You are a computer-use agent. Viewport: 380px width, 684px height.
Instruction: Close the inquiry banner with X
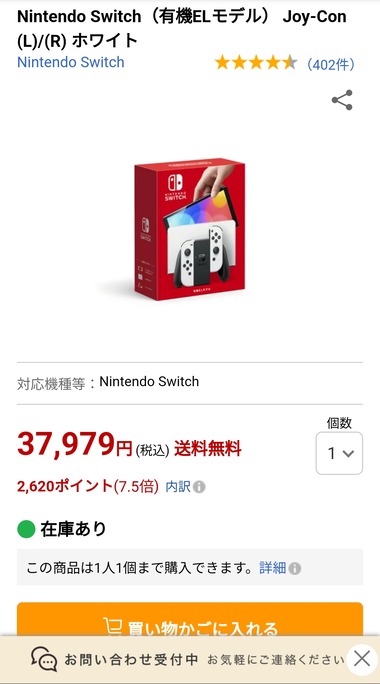coord(362,659)
